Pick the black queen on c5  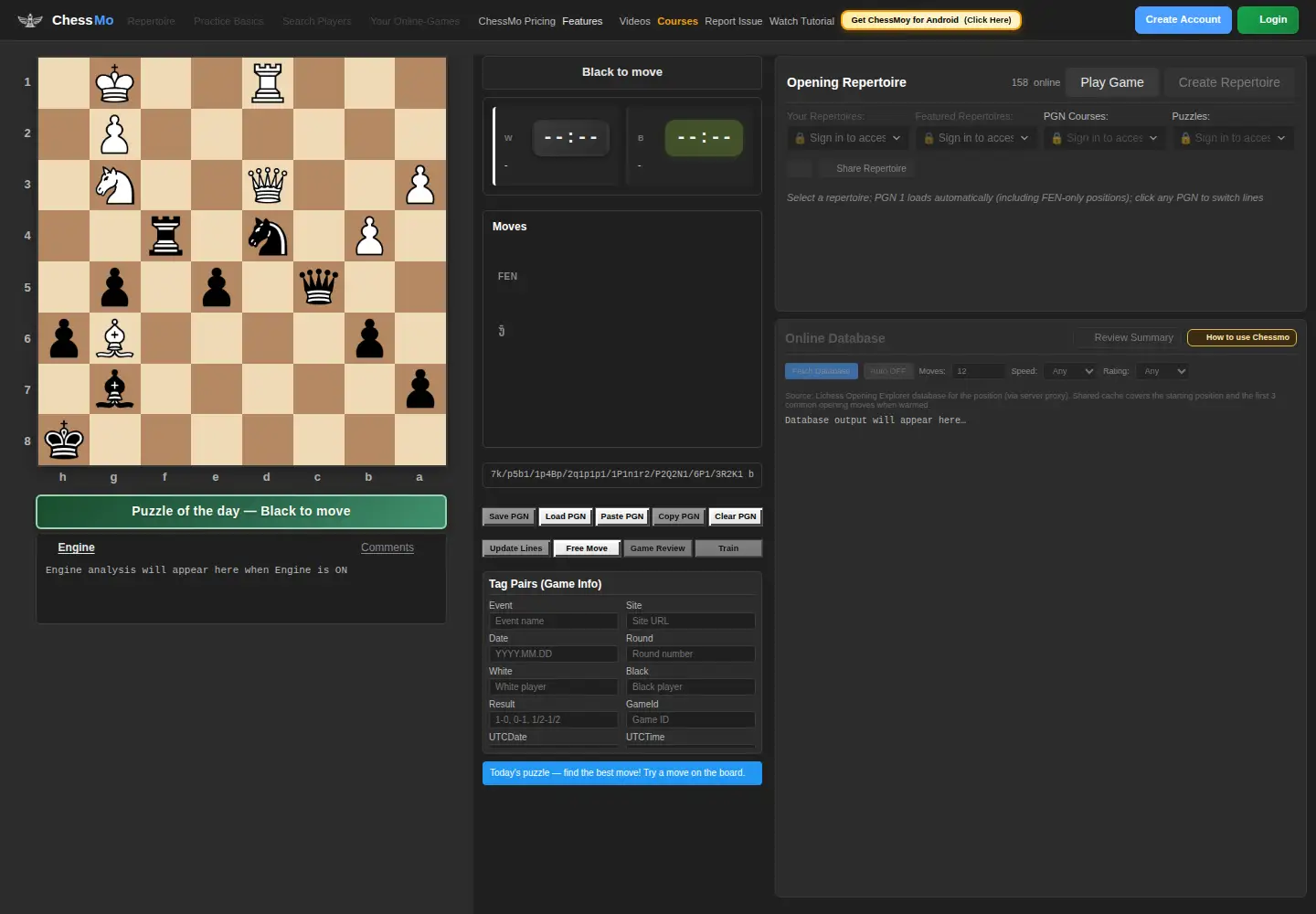tap(319, 287)
